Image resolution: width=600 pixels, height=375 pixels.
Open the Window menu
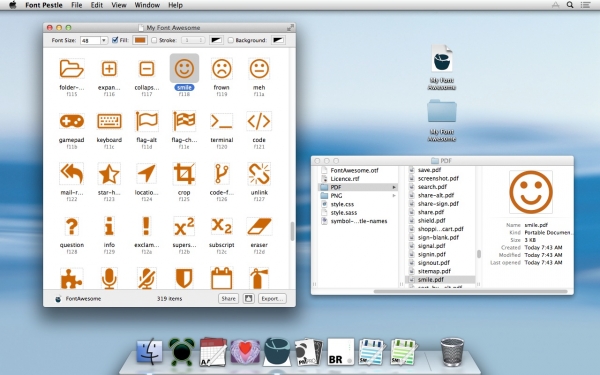147,5
